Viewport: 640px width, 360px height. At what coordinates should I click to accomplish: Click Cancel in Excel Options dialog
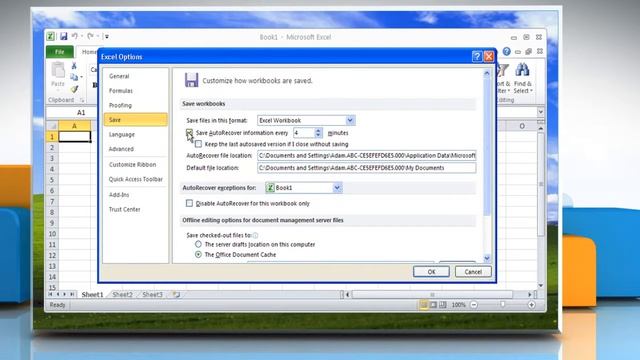coord(473,272)
